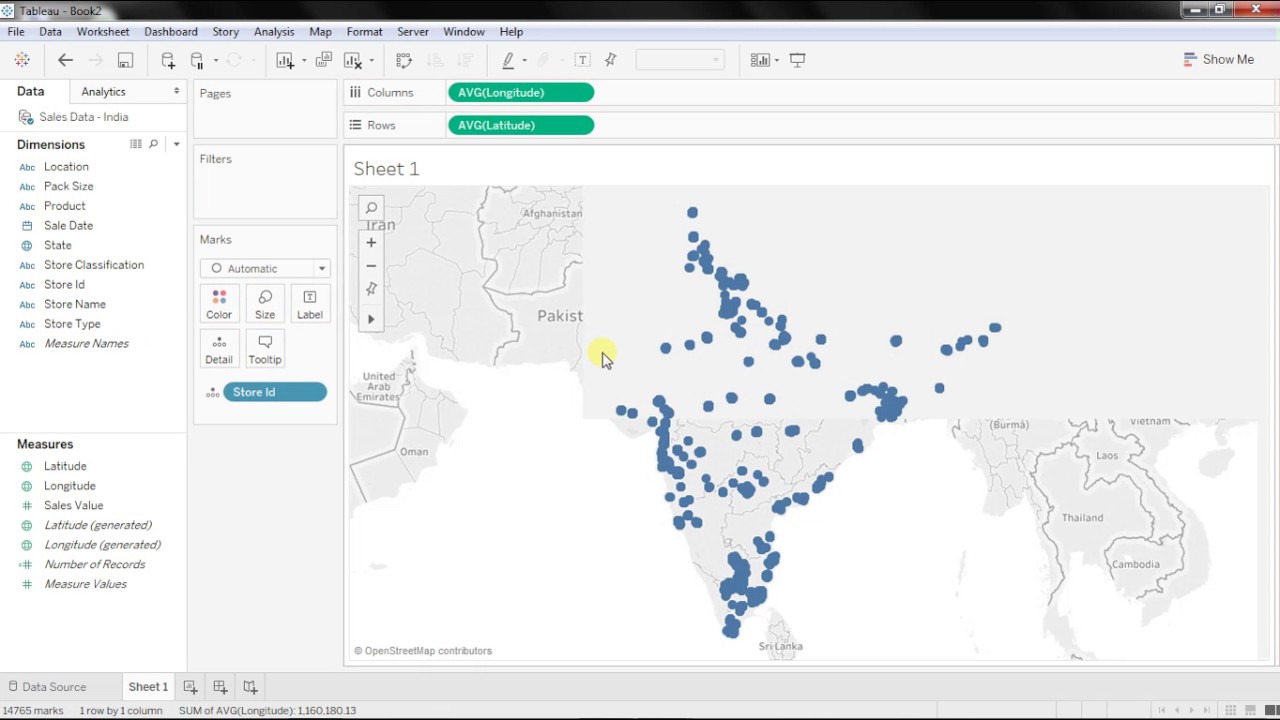
Task: Select the Store Classification dimension
Action: pos(94,265)
